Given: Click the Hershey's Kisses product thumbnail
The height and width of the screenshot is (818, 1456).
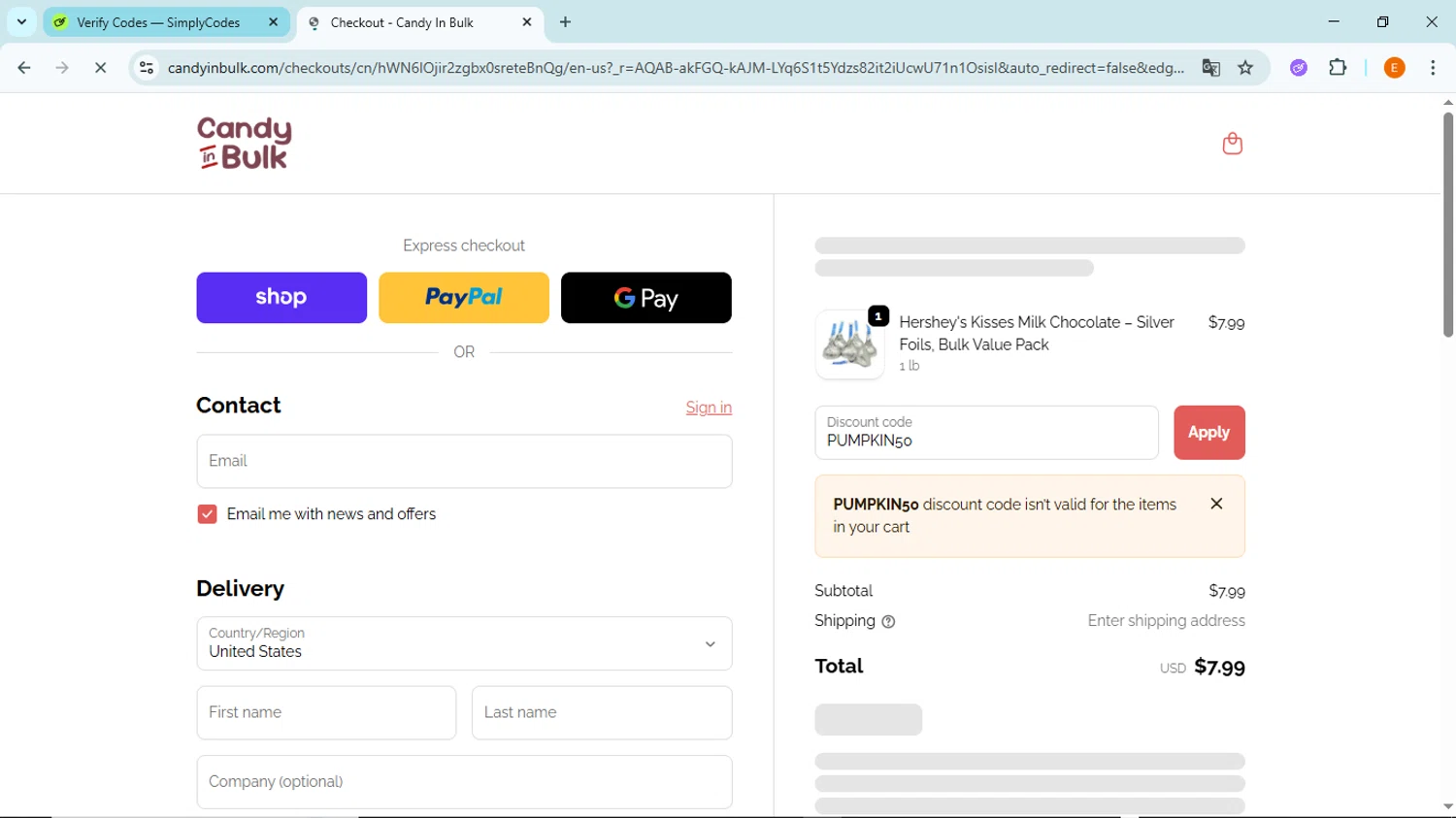Looking at the screenshot, I should point(849,344).
